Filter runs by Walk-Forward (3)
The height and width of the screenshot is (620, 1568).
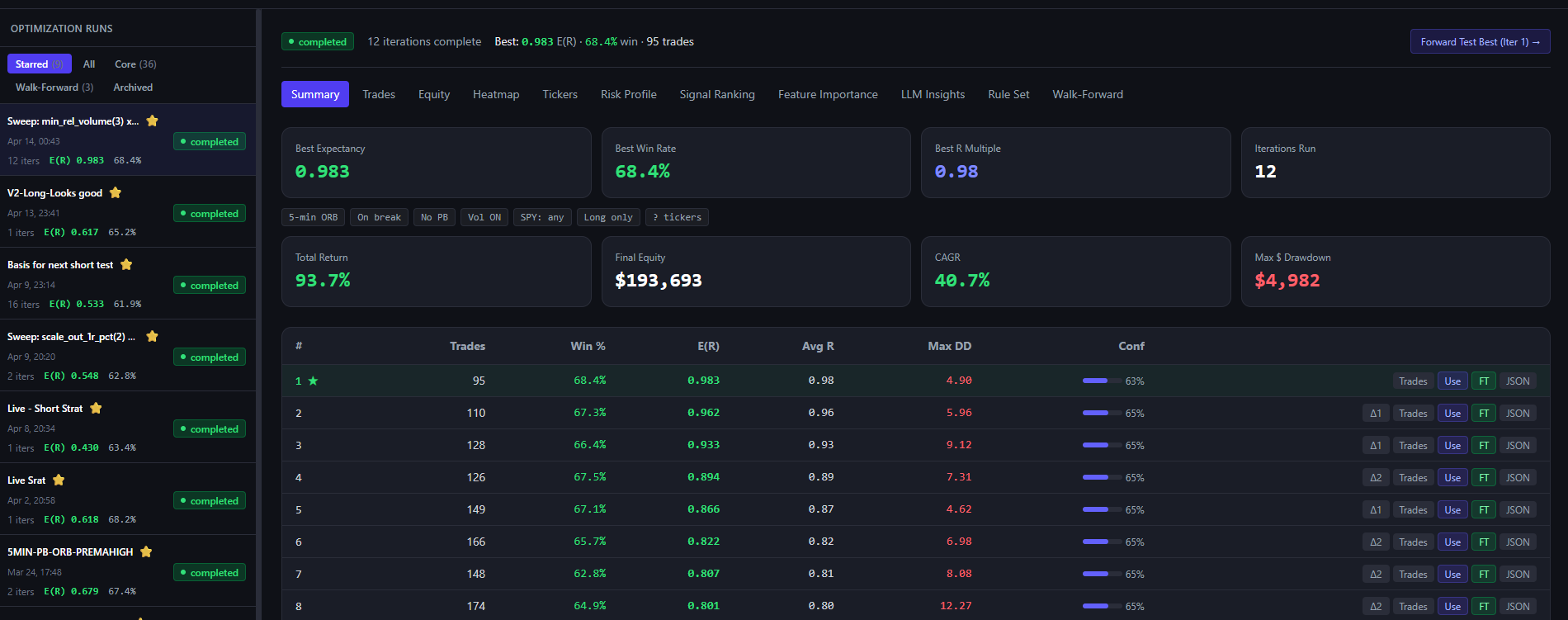tap(54, 87)
